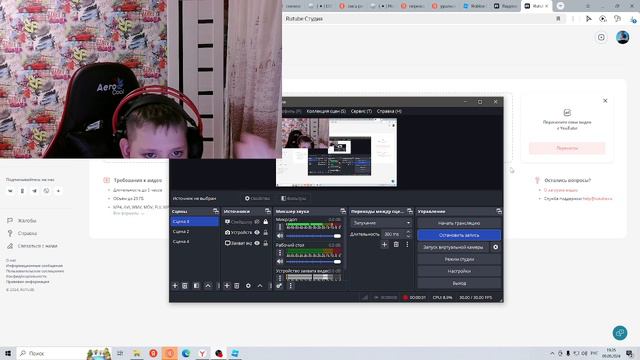Click the bookmark icon in browser address bar
The image size is (640, 360).
[x=558, y=19]
